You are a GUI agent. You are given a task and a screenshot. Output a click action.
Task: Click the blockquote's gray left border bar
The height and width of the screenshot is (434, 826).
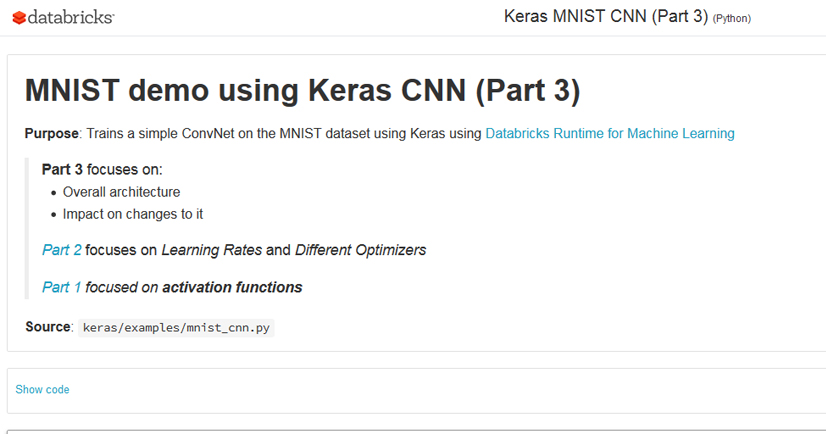27,228
